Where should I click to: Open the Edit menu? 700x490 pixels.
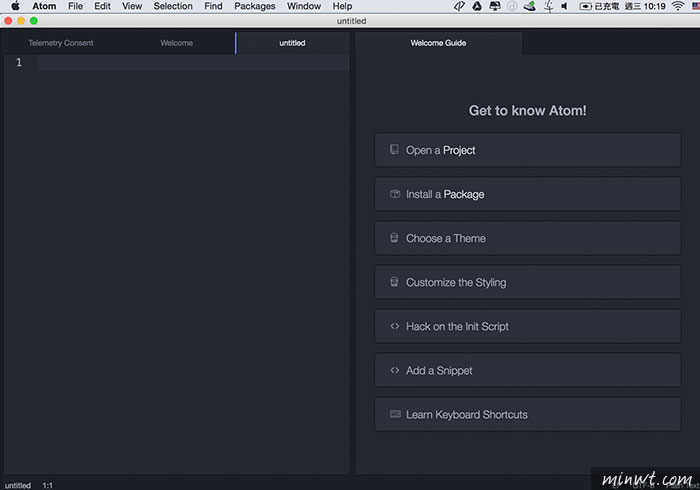(x=102, y=6)
